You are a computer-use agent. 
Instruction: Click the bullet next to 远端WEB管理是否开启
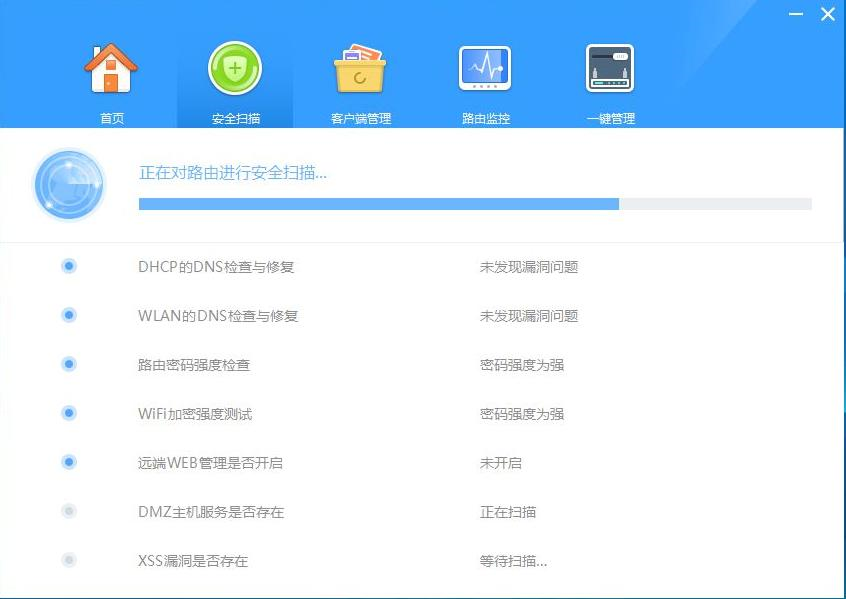pyautogui.click(x=69, y=462)
